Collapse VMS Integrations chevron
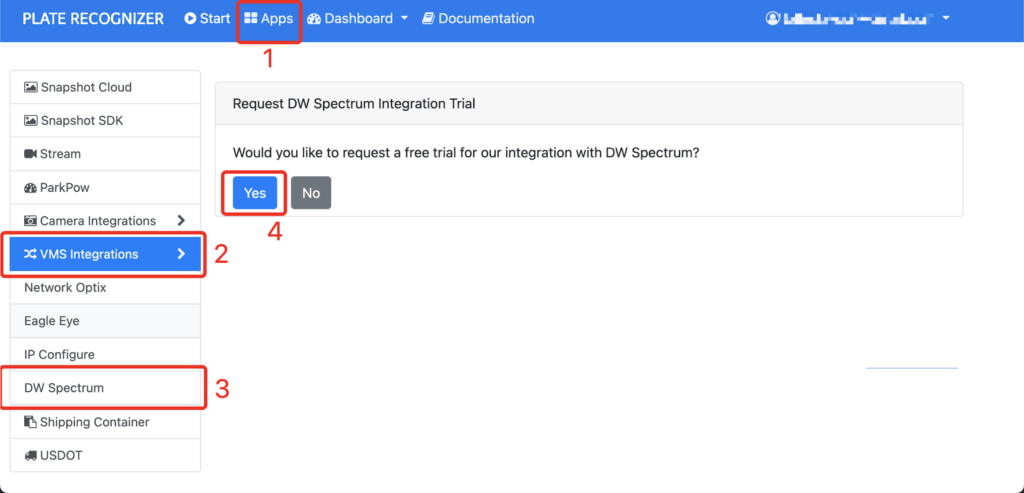 point(182,254)
